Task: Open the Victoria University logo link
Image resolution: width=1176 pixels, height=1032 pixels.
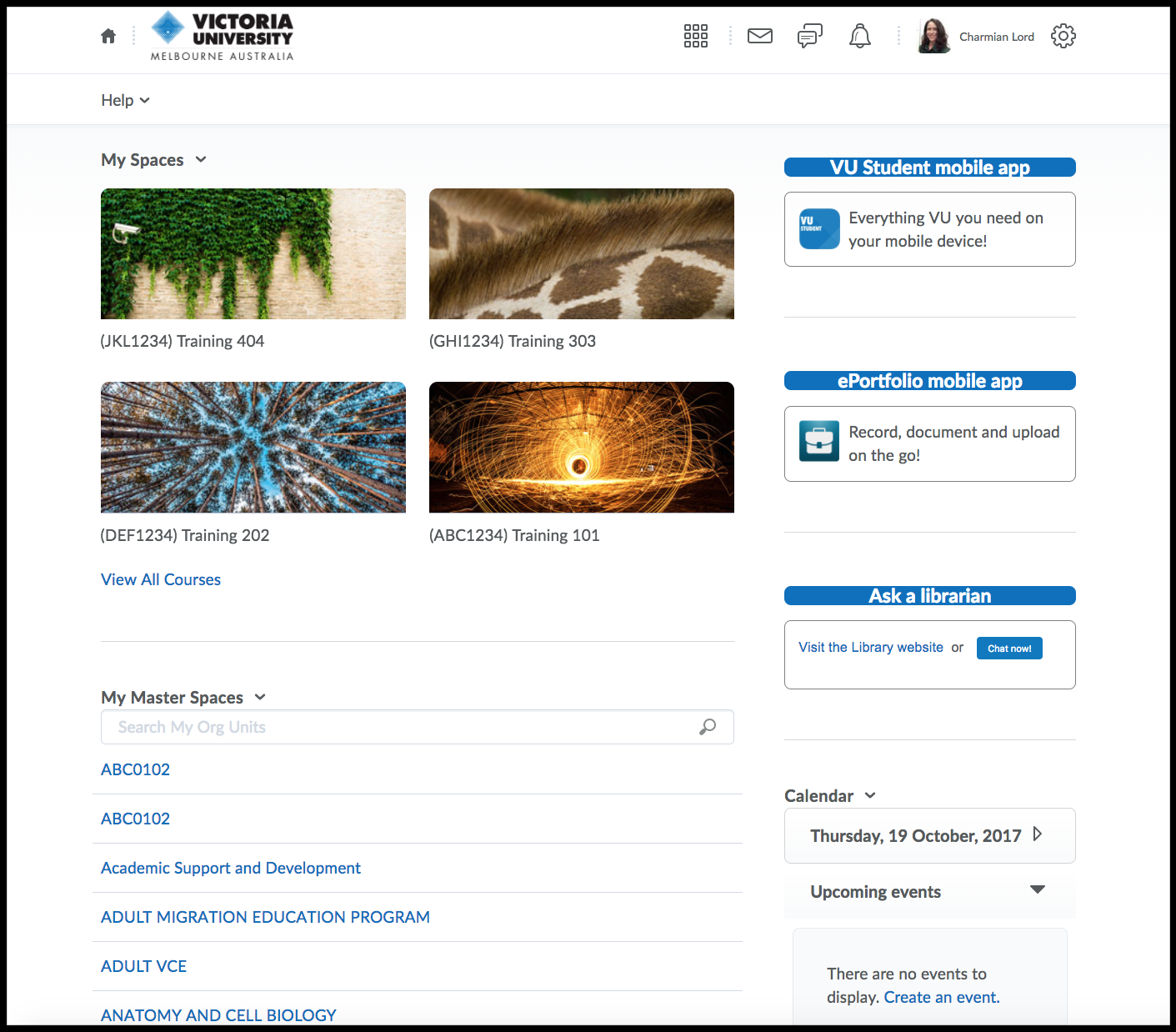Action: tap(223, 37)
